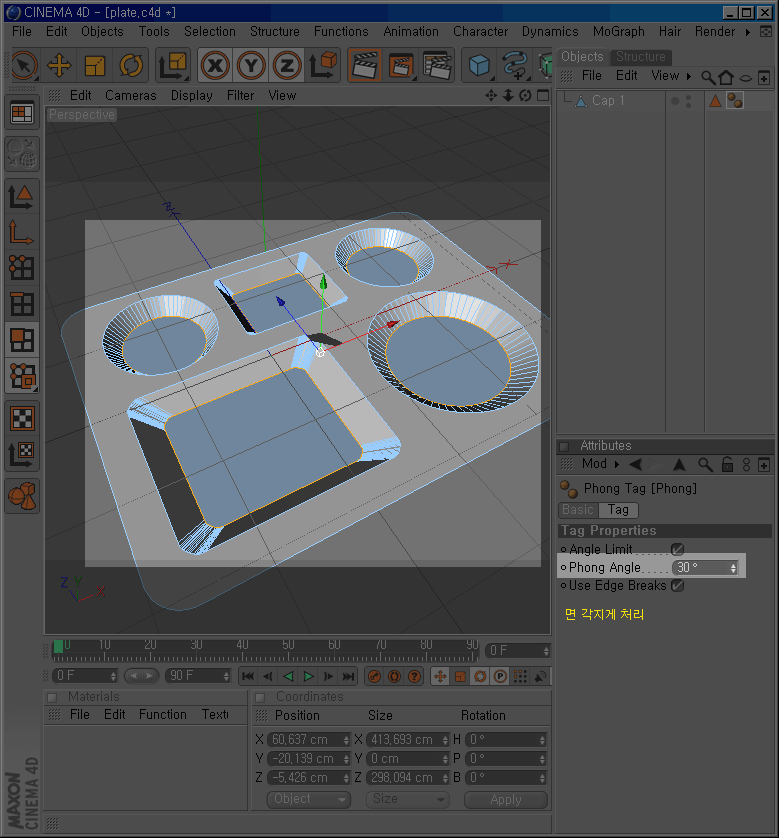
Task: Toggle position keyframe recording icon
Action: [x=440, y=676]
